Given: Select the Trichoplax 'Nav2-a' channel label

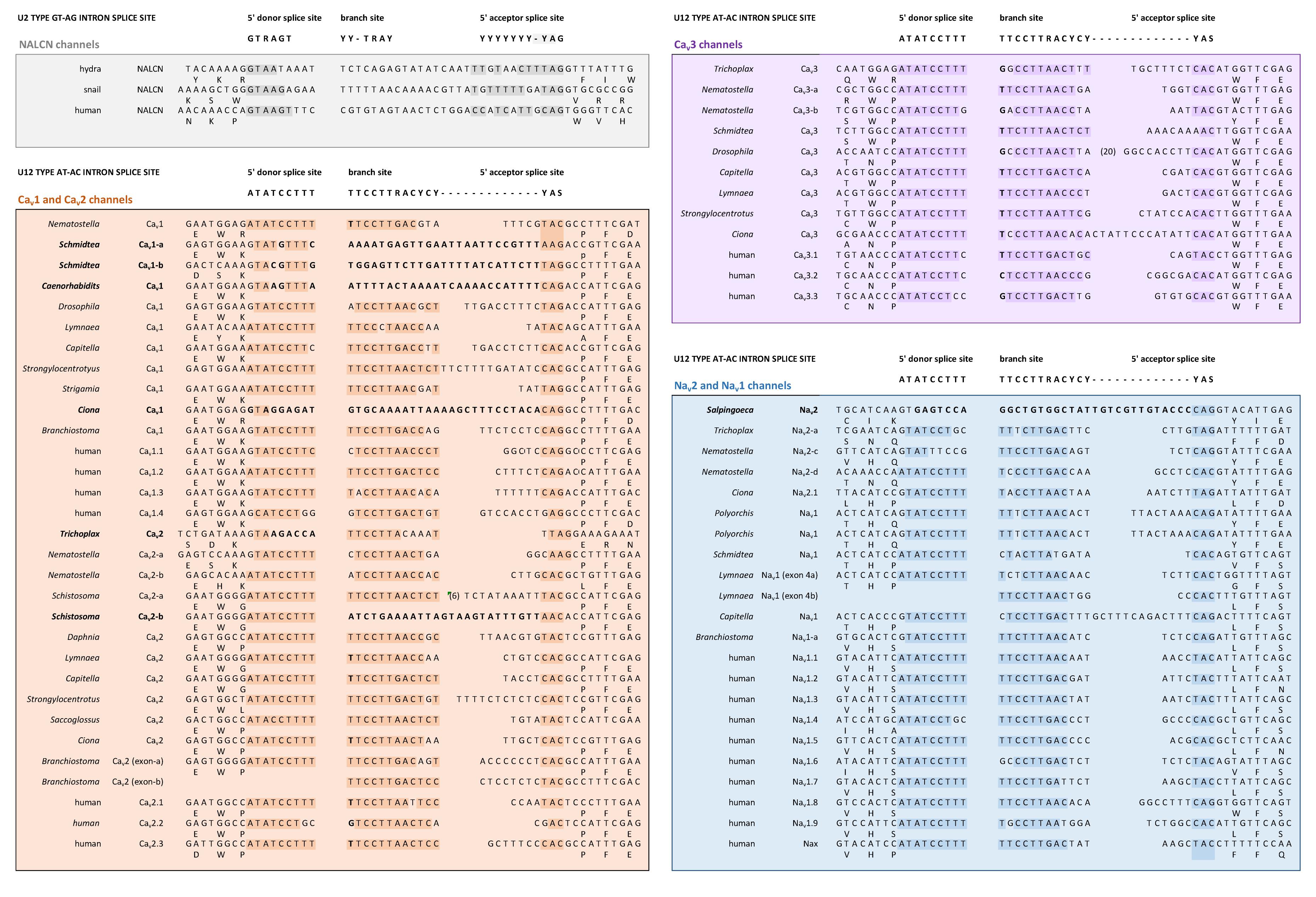Looking at the screenshot, I should click(x=805, y=431).
